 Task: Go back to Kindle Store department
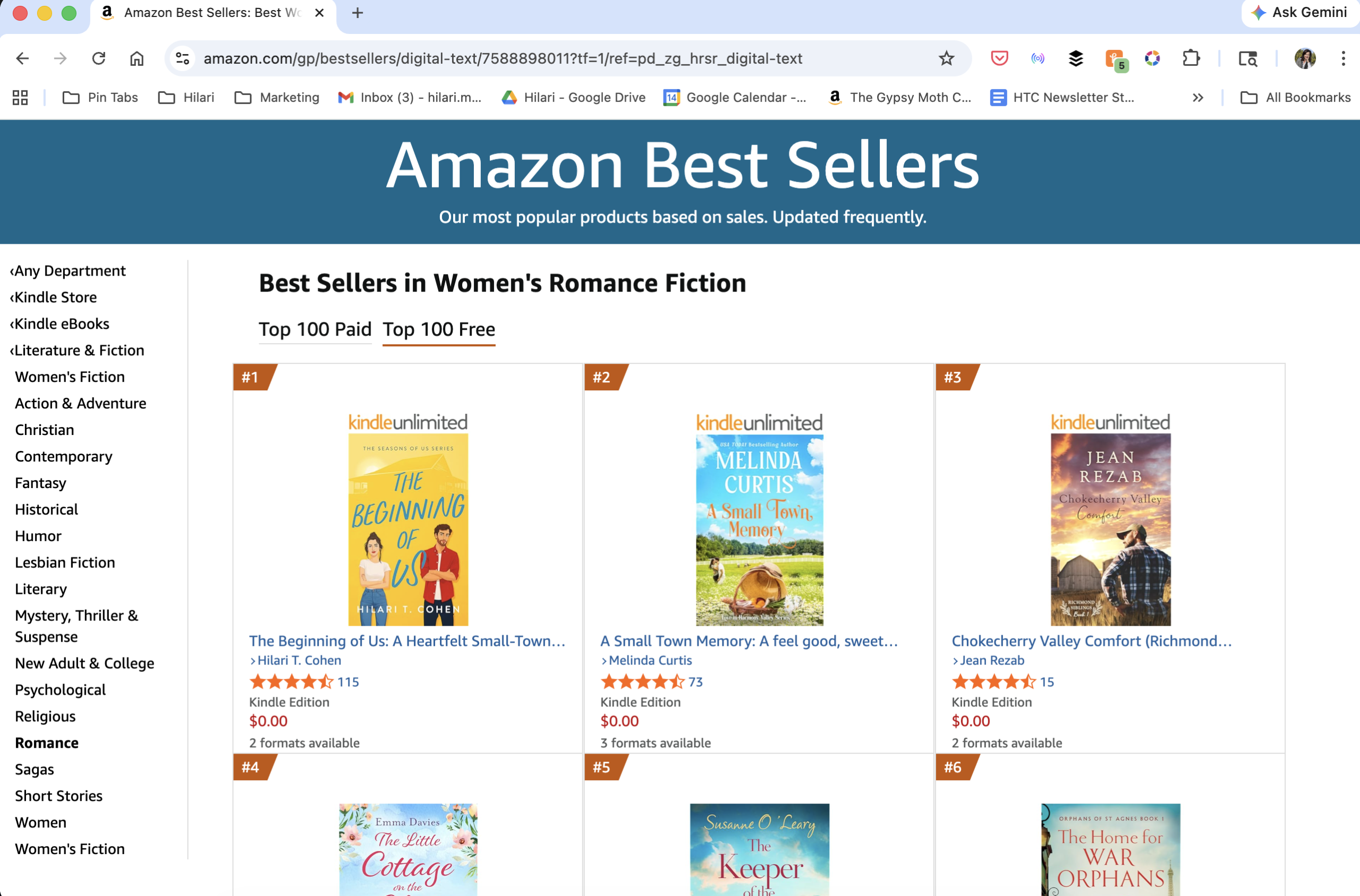55,297
